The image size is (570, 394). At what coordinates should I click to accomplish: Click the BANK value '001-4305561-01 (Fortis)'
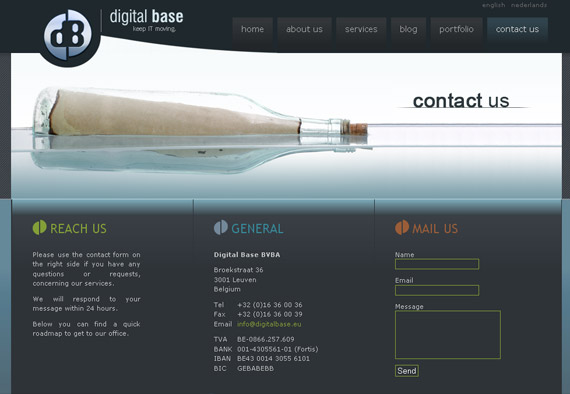pyautogui.click(x=278, y=349)
